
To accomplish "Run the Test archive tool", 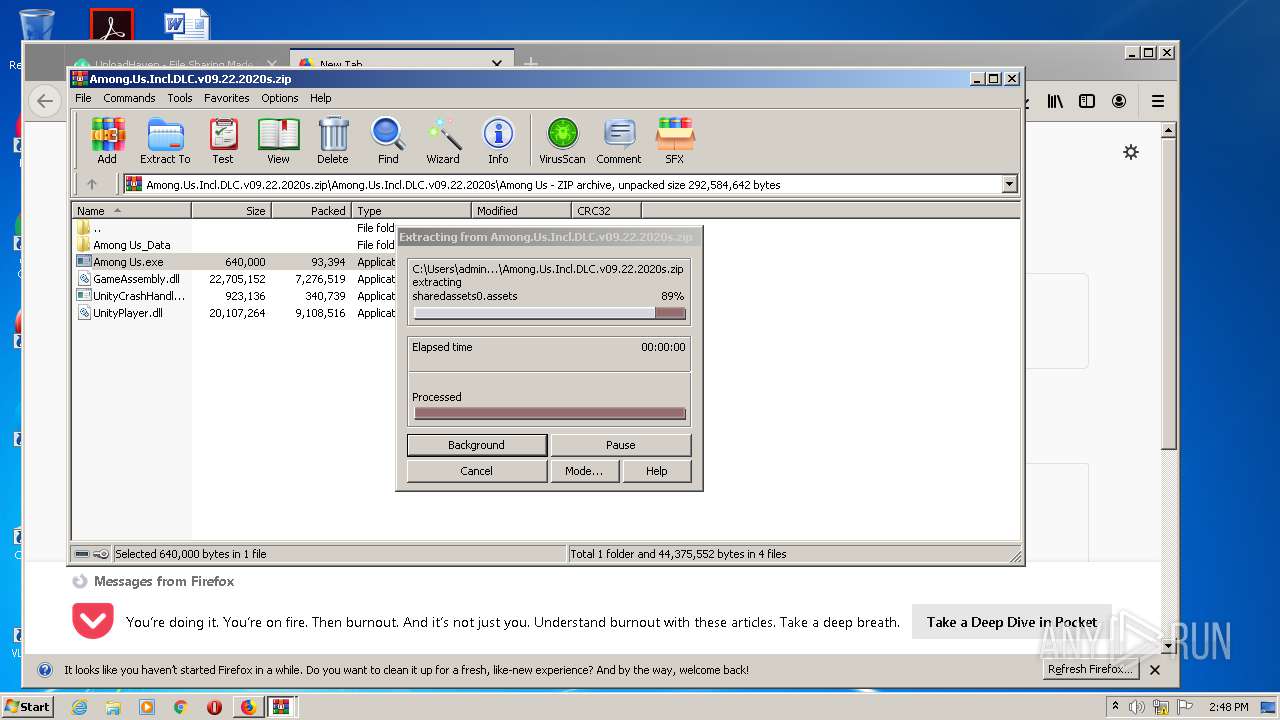I will 223,140.
